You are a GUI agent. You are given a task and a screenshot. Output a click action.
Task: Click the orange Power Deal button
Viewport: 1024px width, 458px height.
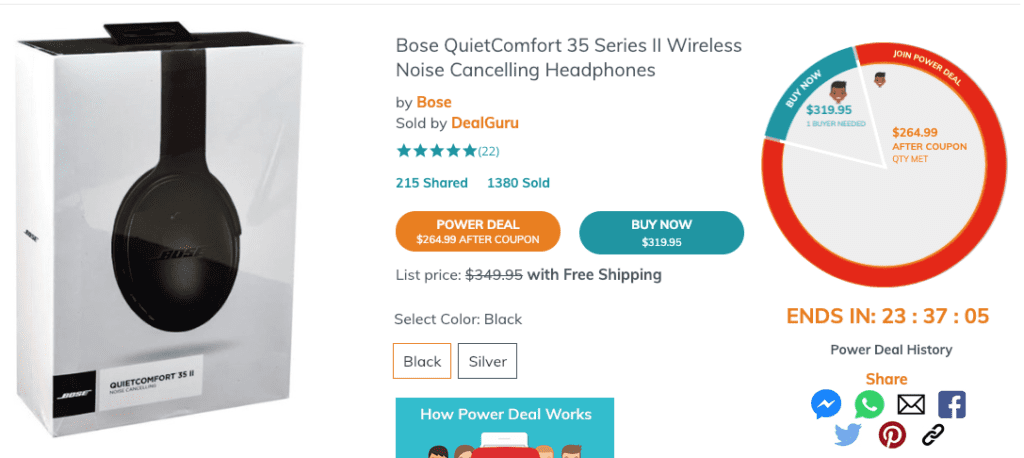coord(478,231)
